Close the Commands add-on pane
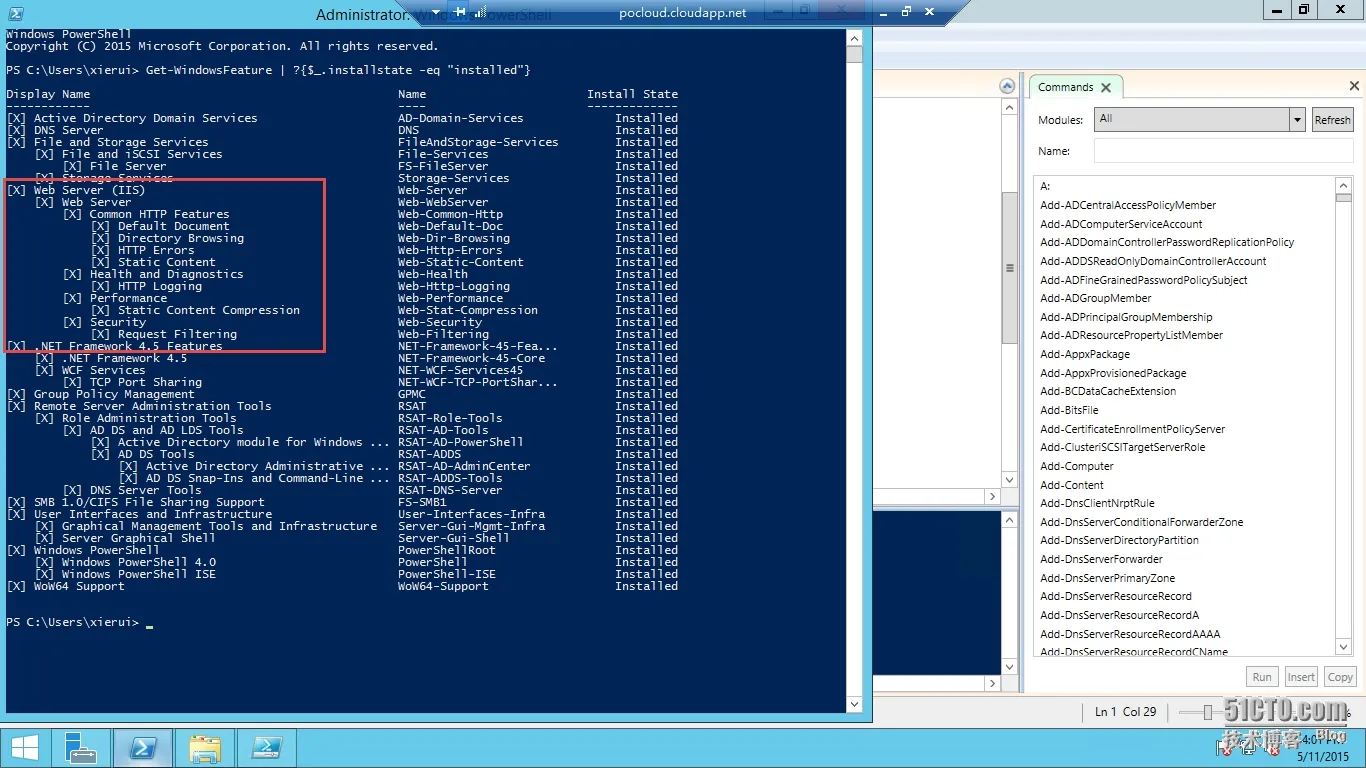Screen dimensions: 1366x768 (1355, 87)
